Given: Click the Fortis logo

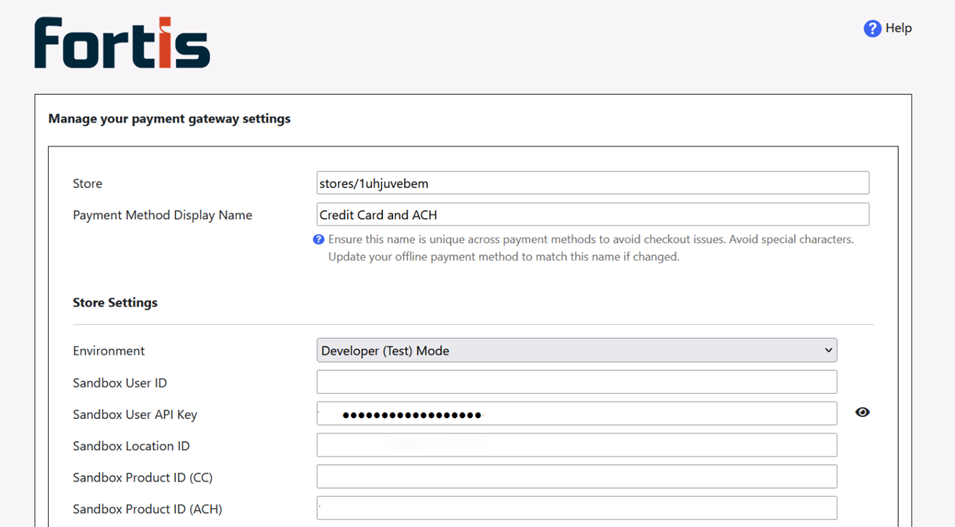Looking at the screenshot, I should point(122,43).
